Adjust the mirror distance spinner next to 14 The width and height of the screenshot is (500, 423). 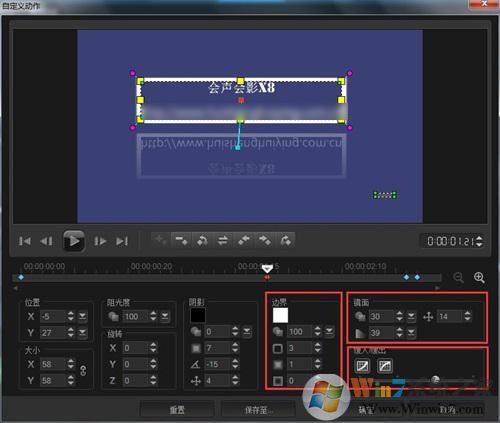click(468, 316)
